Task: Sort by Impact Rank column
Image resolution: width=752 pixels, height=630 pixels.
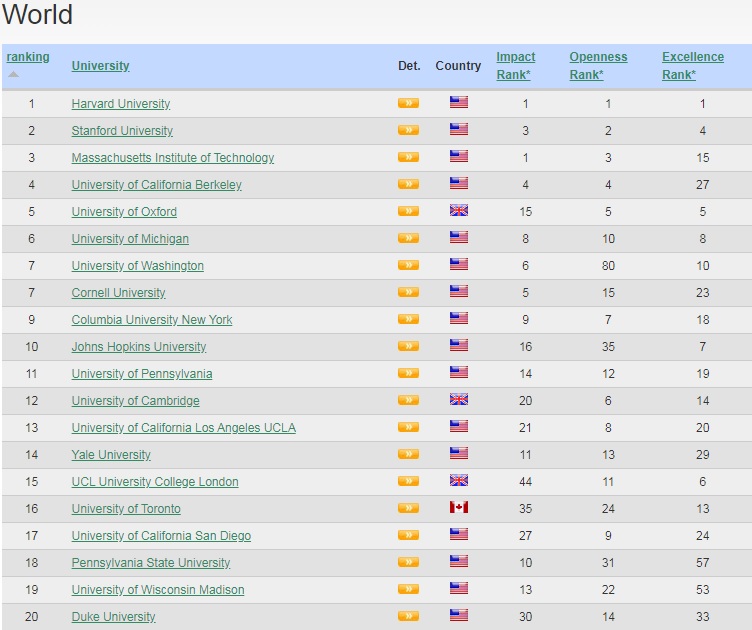Action: click(516, 66)
